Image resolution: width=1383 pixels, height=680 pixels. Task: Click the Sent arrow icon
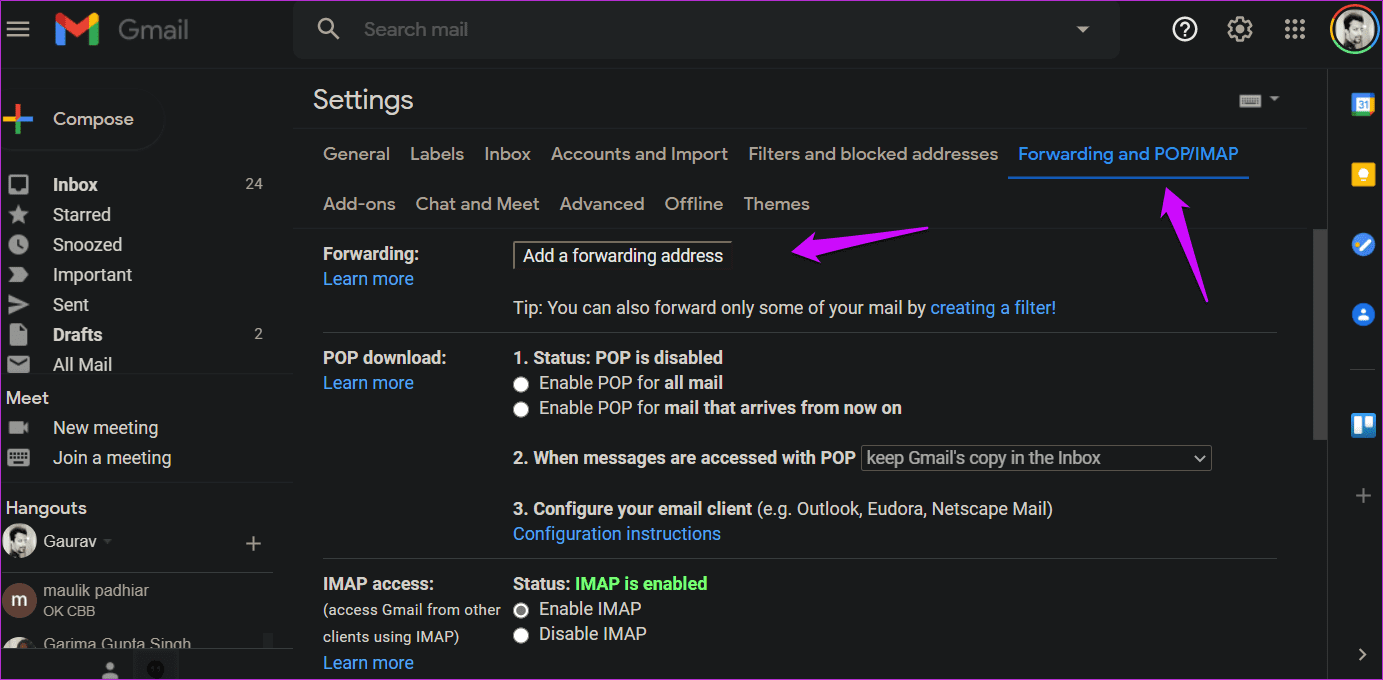(x=18, y=304)
